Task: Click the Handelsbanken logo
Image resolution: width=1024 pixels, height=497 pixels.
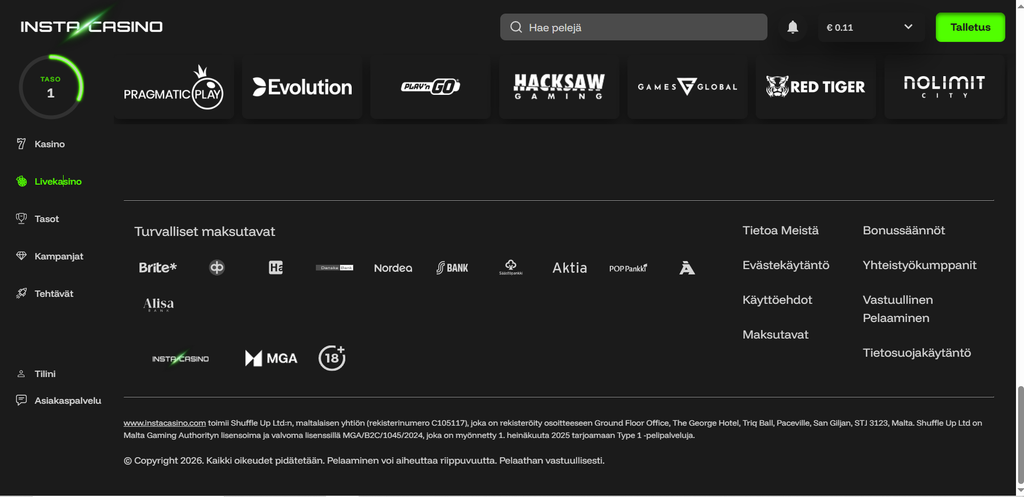Action: point(276,267)
